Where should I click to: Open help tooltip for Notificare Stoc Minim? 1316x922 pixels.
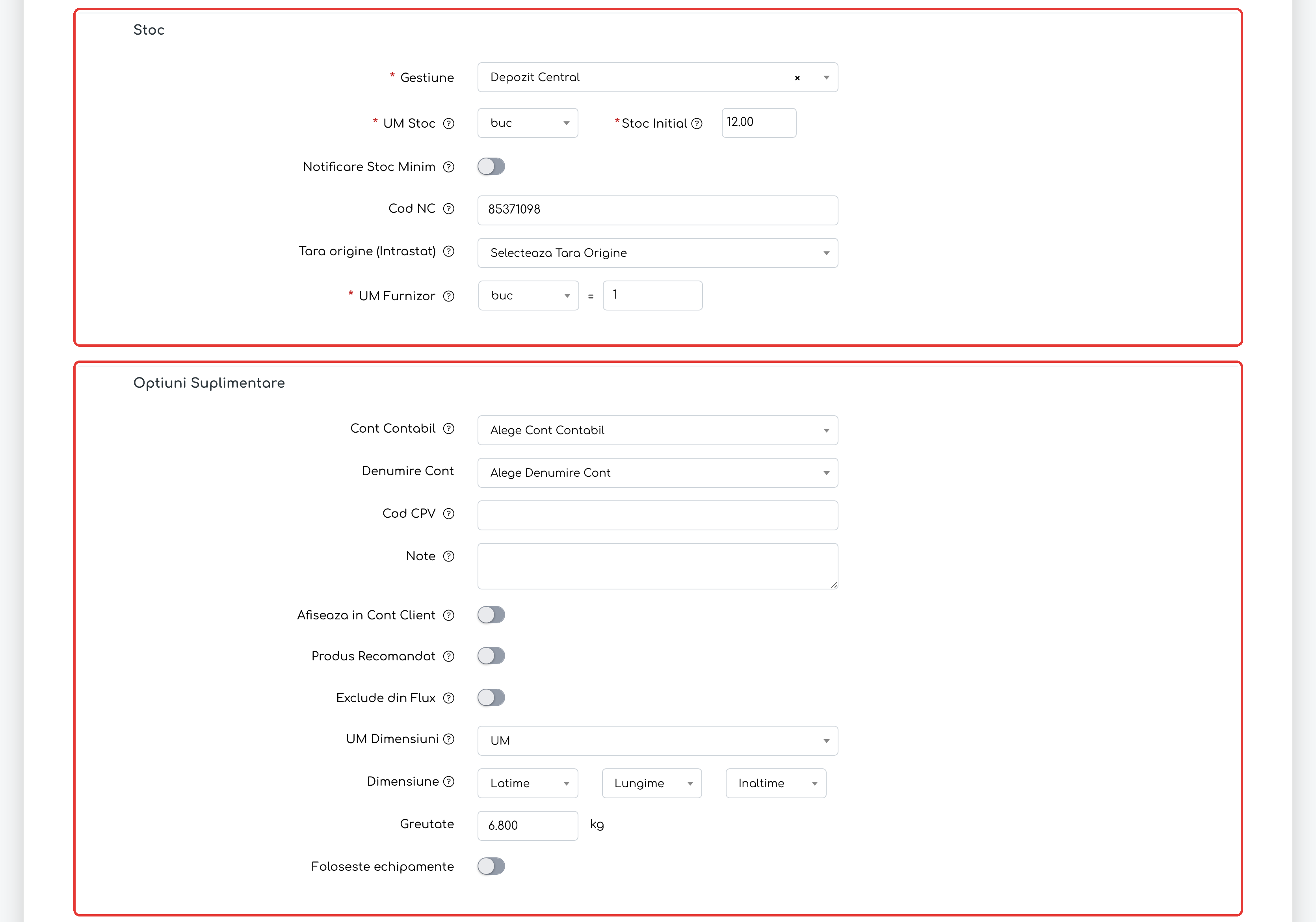click(x=449, y=167)
